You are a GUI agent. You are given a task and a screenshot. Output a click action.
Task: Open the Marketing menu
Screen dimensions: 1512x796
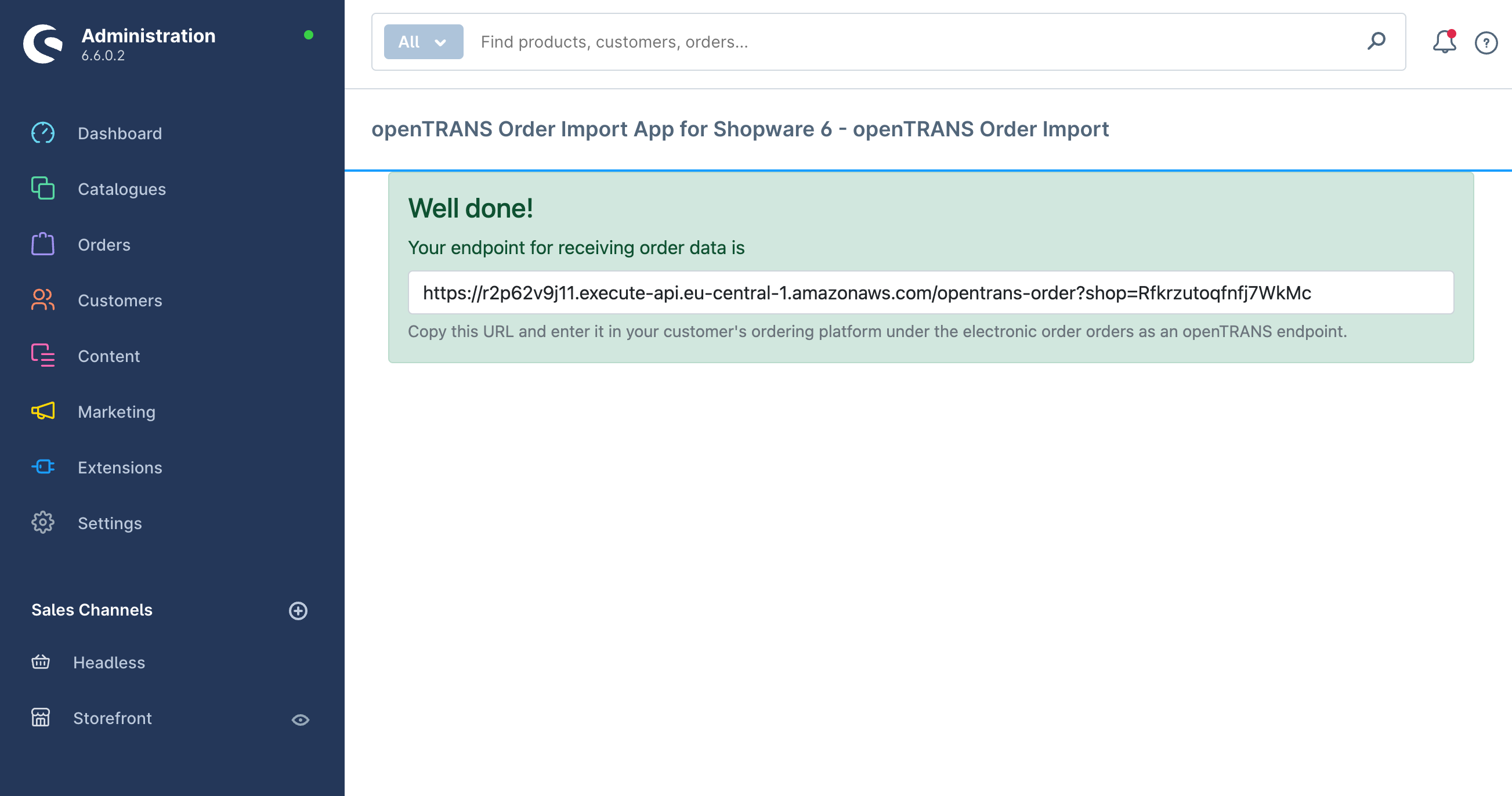click(x=116, y=412)
